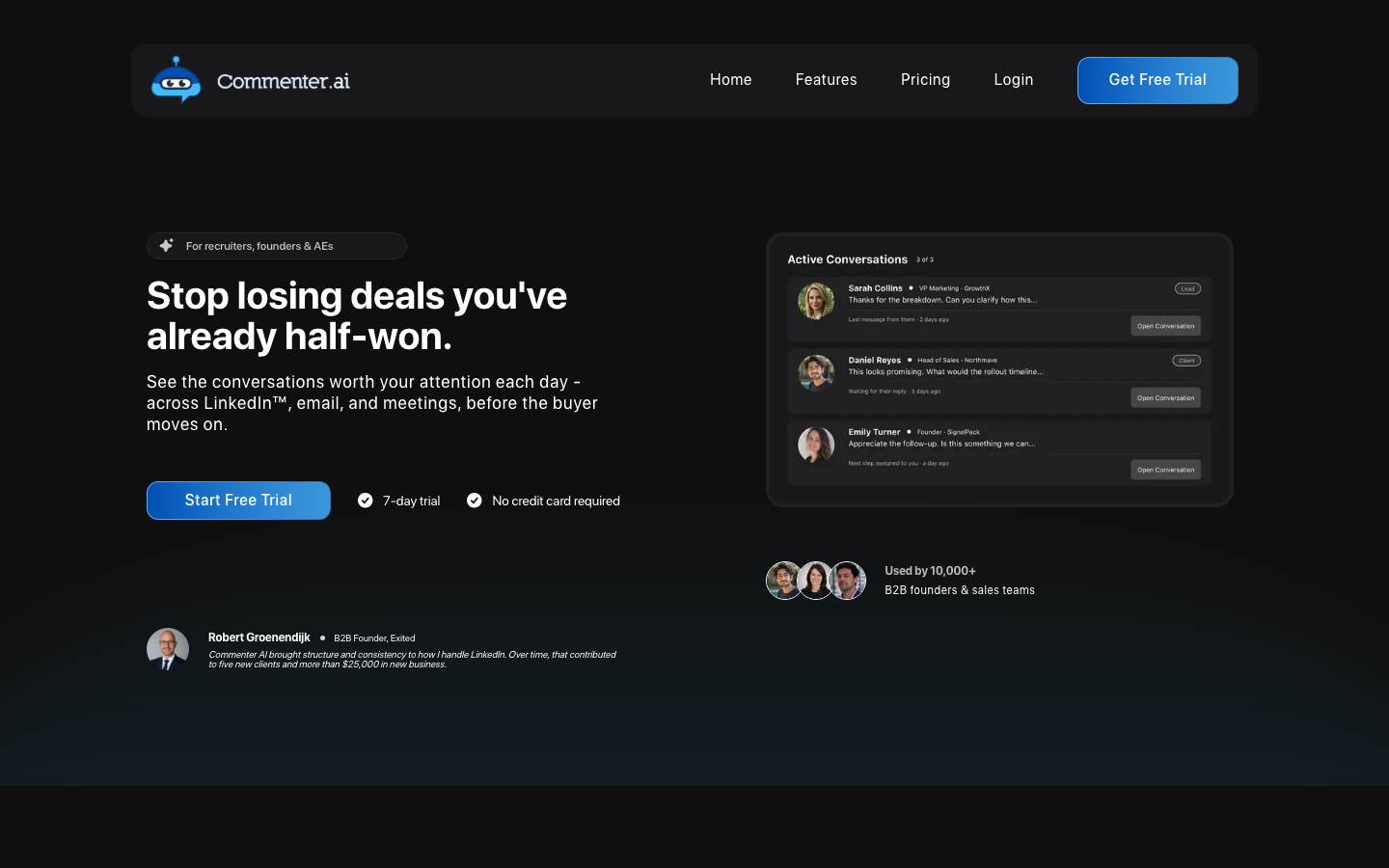Click the Start Free Trial button
Screen dimensions: 1389x868
coord(238,501)
